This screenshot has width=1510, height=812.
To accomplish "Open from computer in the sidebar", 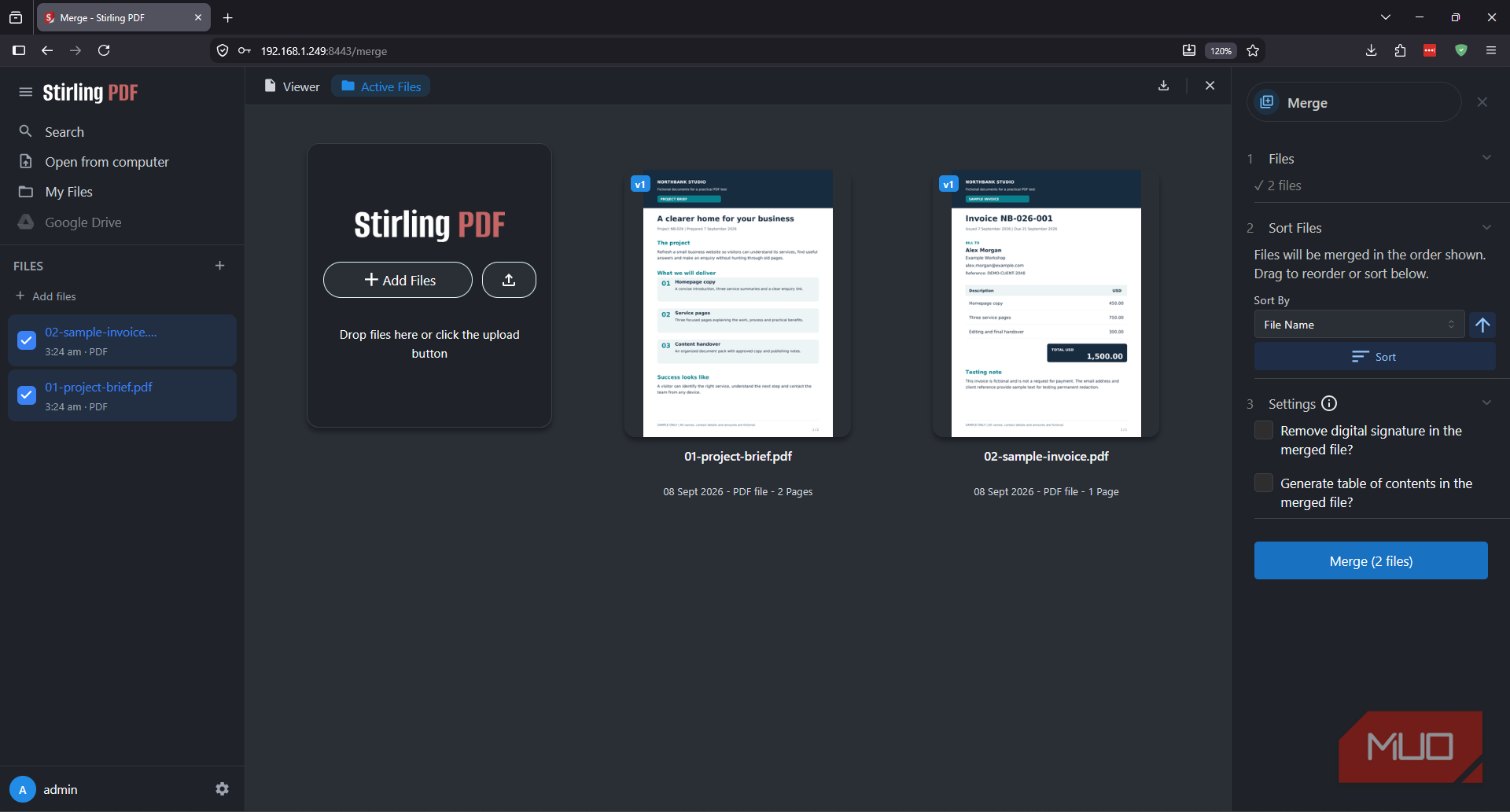I will click(107, 162).
